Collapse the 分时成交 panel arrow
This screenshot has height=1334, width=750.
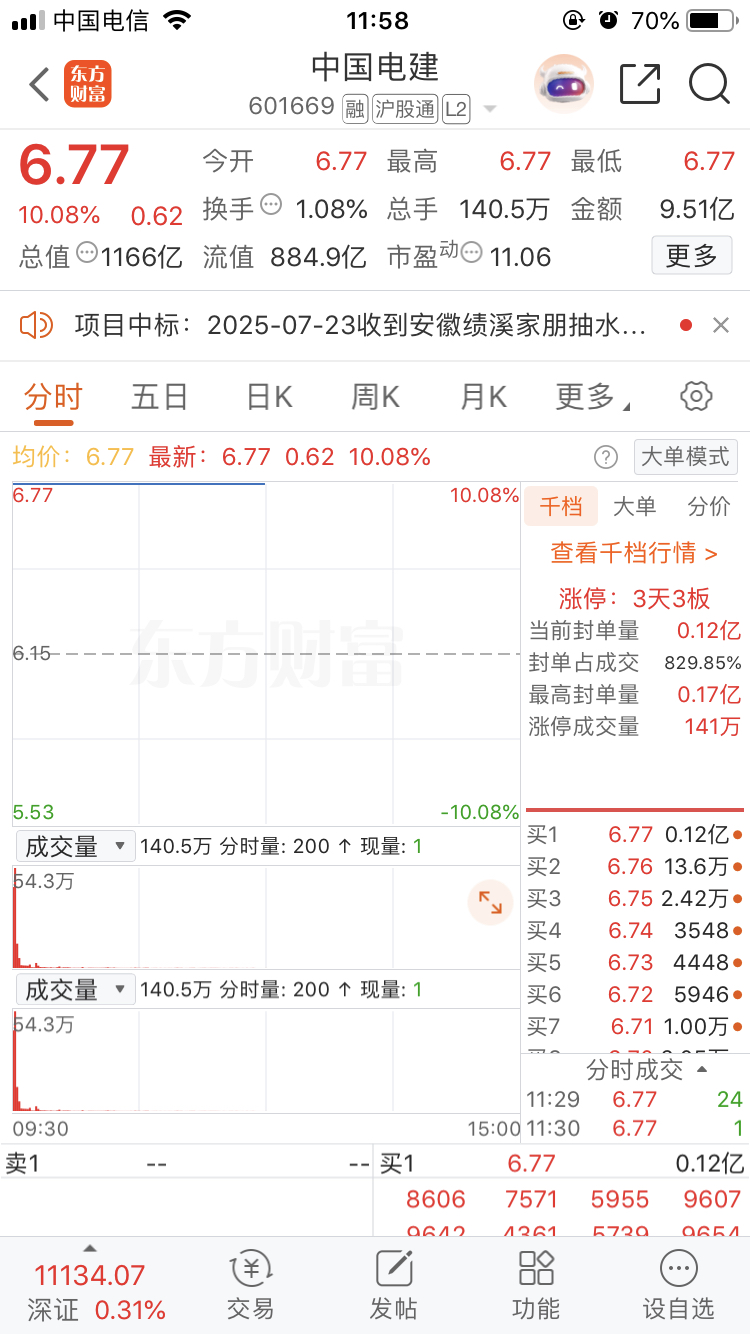pyautogui.click(x=702, y=1069)
